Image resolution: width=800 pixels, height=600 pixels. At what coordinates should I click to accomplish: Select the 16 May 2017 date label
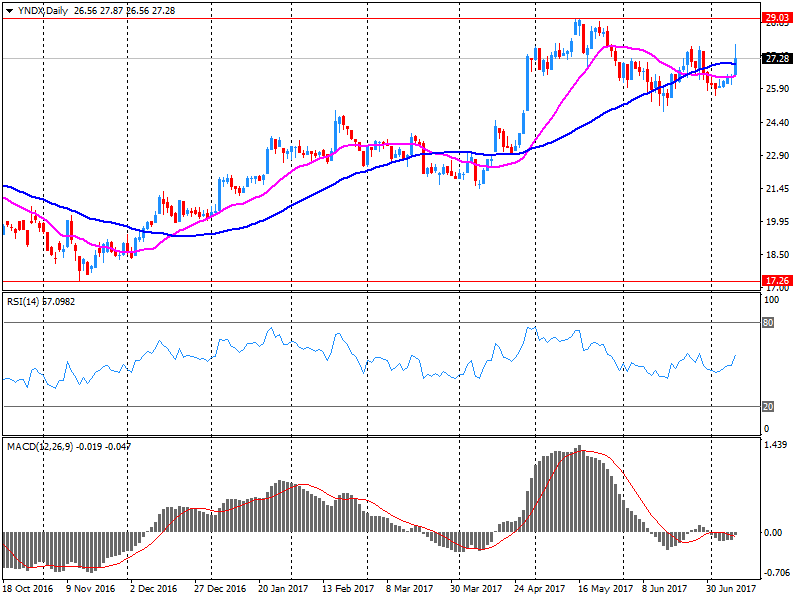click(x=606, y=589)
